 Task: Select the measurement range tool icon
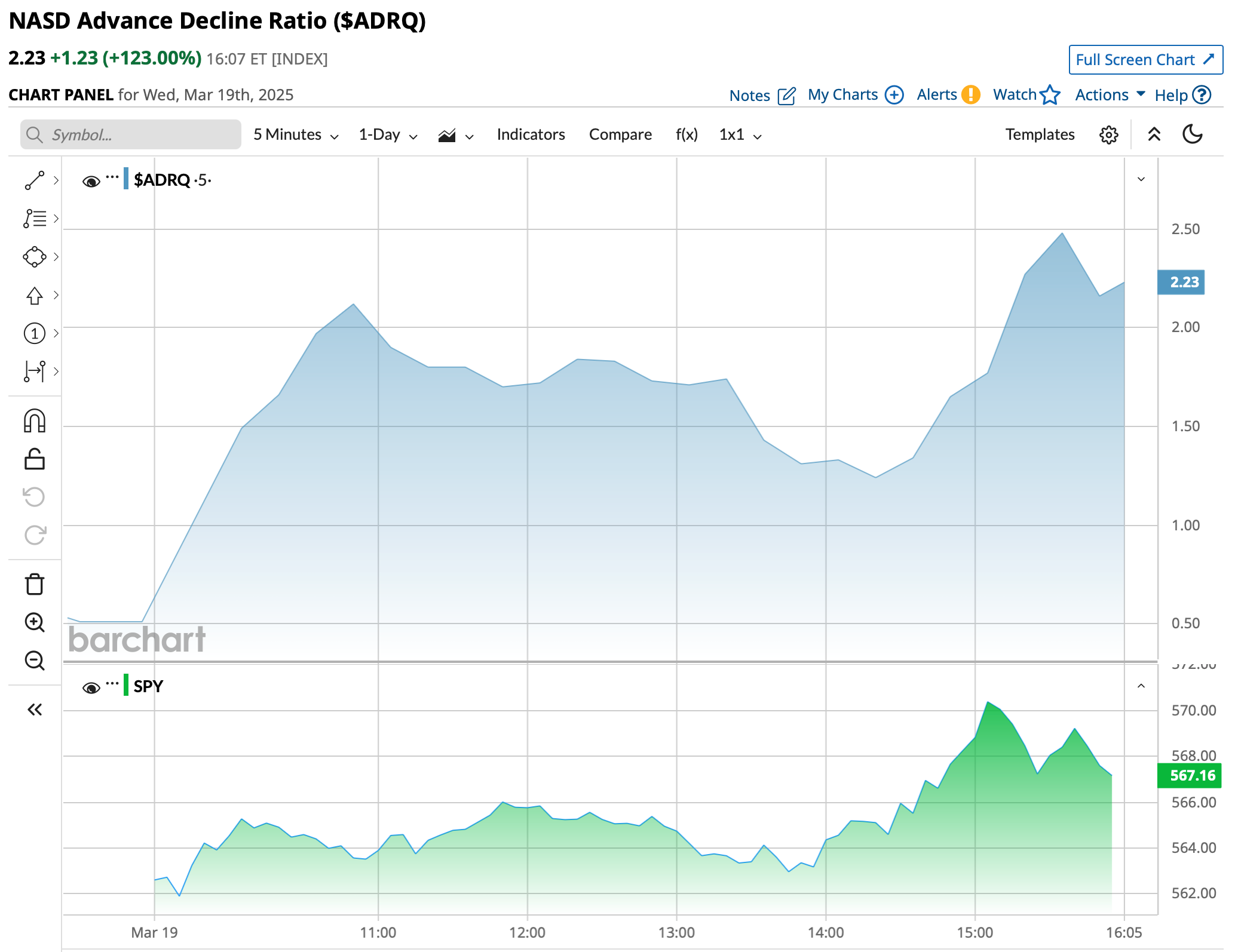(34, 371)
